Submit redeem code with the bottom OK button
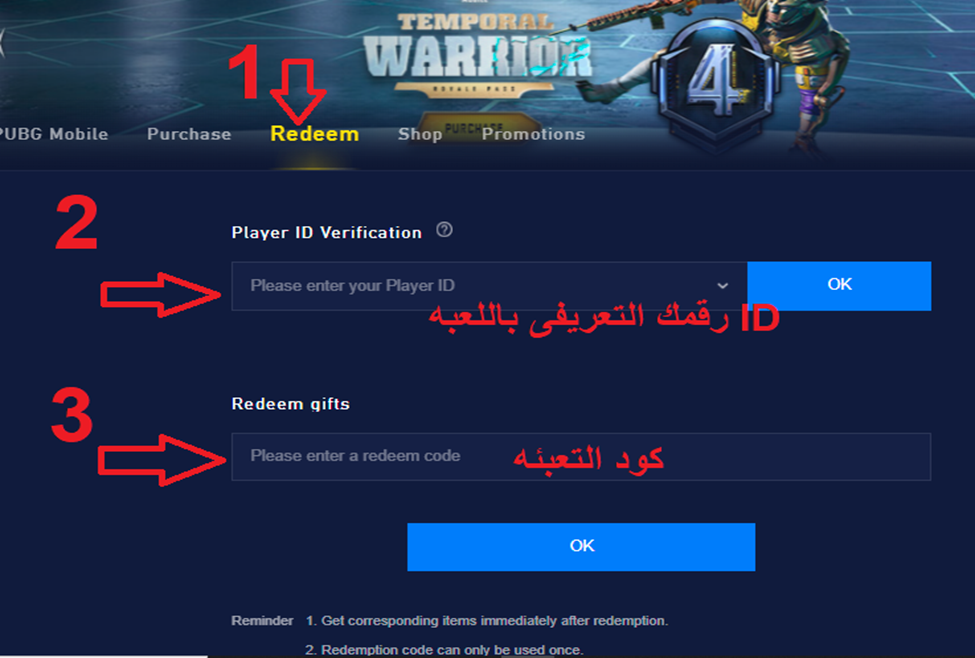Image resolution: width=975 pixels, height=658 pixels. pyautogui.click(x=581, y=547)
